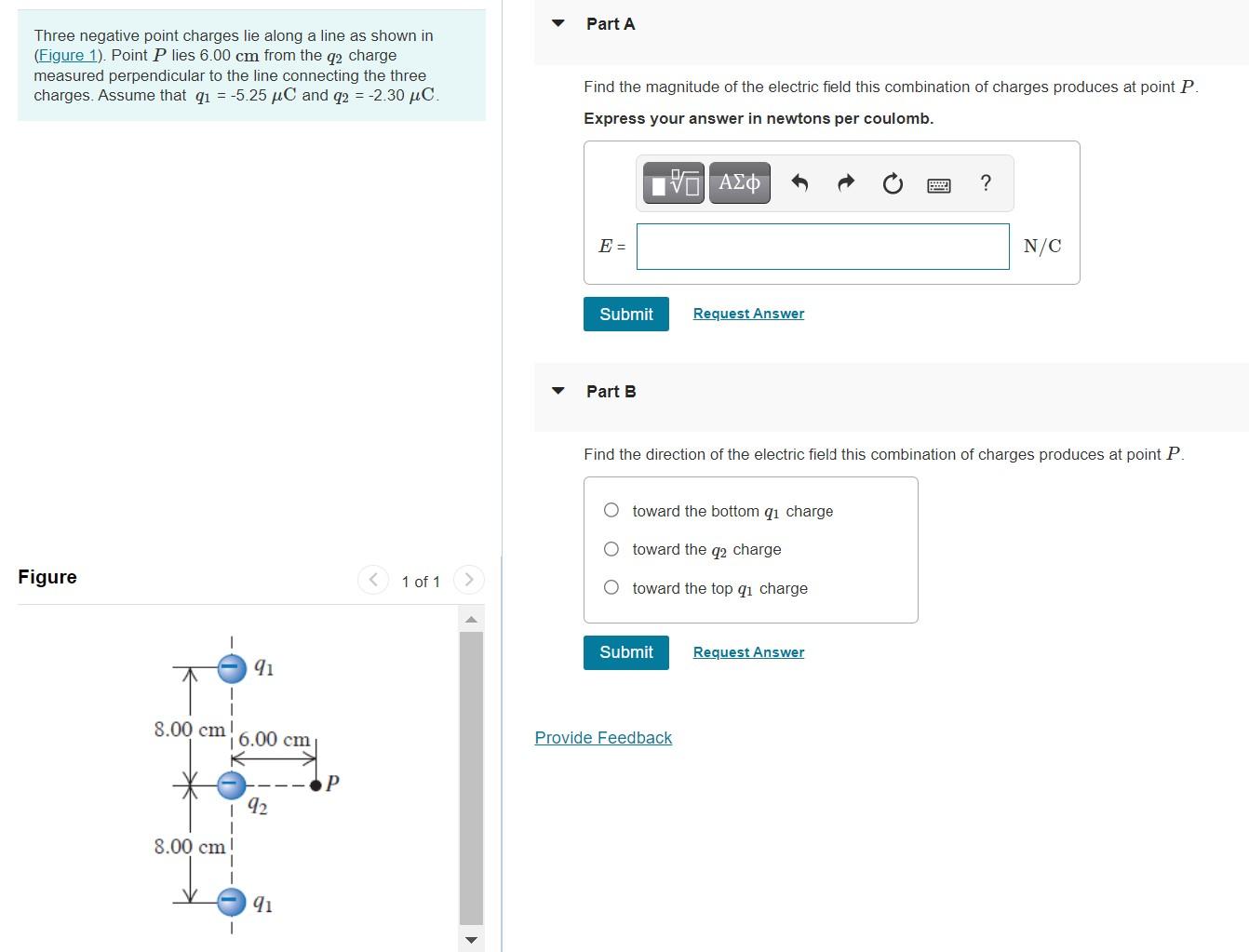Undo the last equation entry

pyautogui.click(x=799, y=183)
